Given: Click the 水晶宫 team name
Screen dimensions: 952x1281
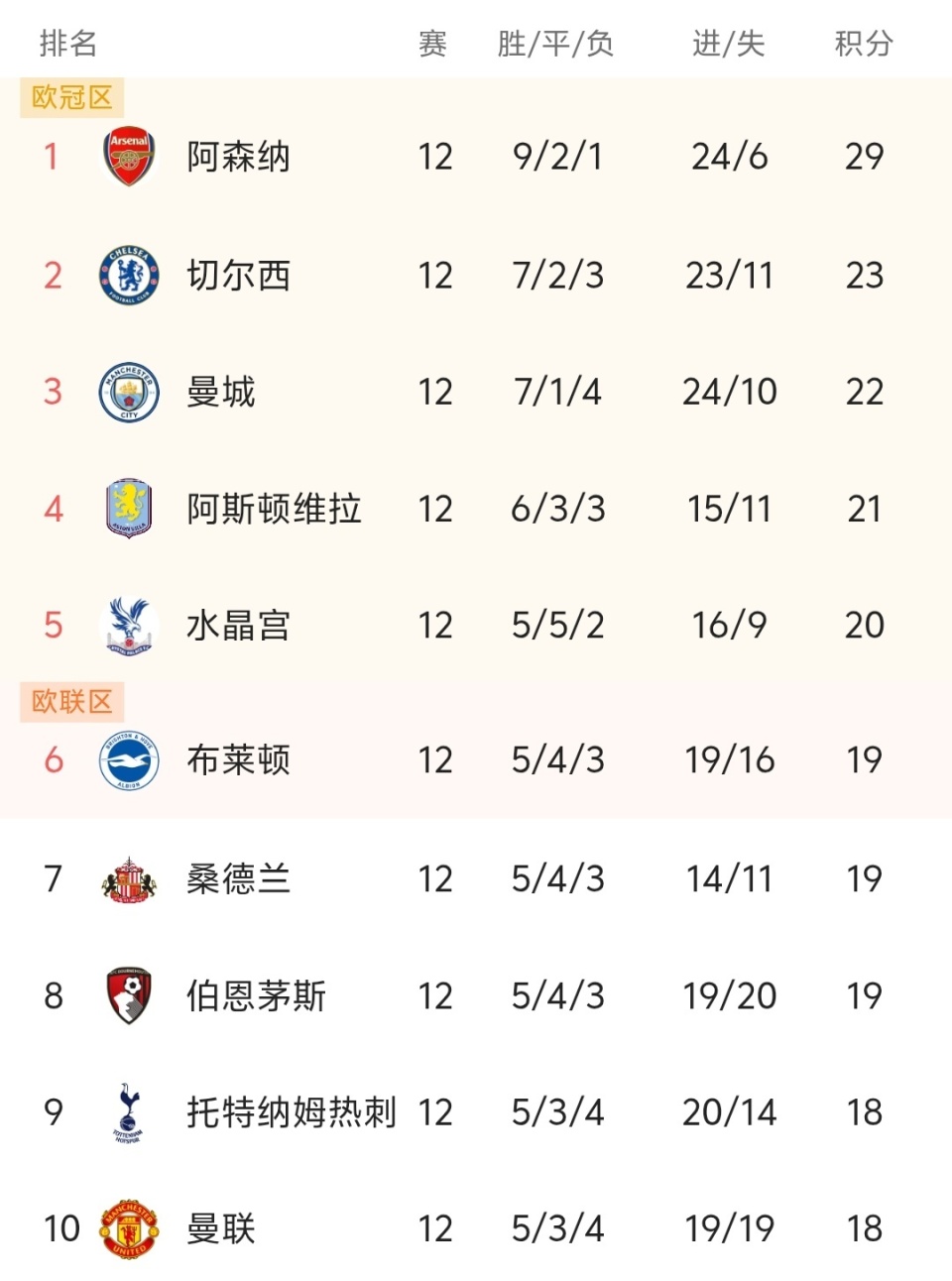Looking at the screenshot, I should tap(239, 626).
